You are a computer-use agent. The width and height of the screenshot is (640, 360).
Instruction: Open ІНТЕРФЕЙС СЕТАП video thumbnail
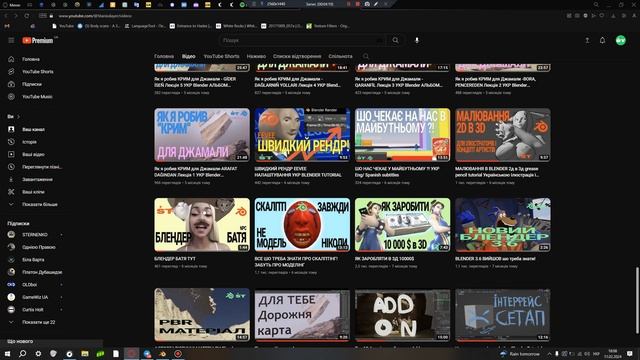pos(503,315)
